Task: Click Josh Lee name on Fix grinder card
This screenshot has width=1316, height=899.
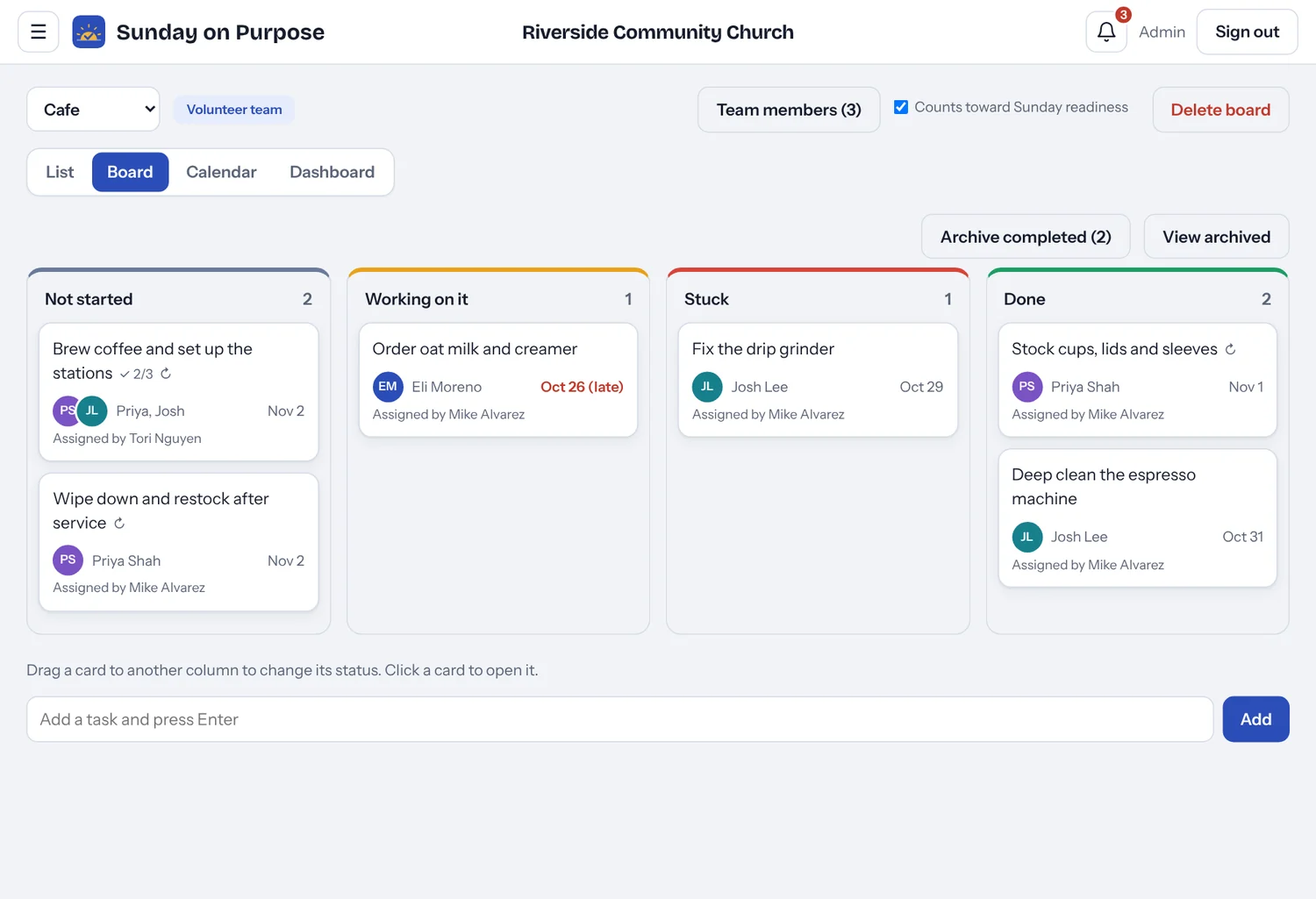Action: click(760, 387)
